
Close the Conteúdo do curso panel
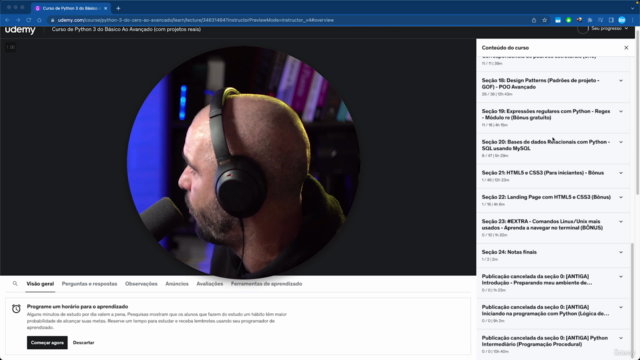[x=626, y=48]
